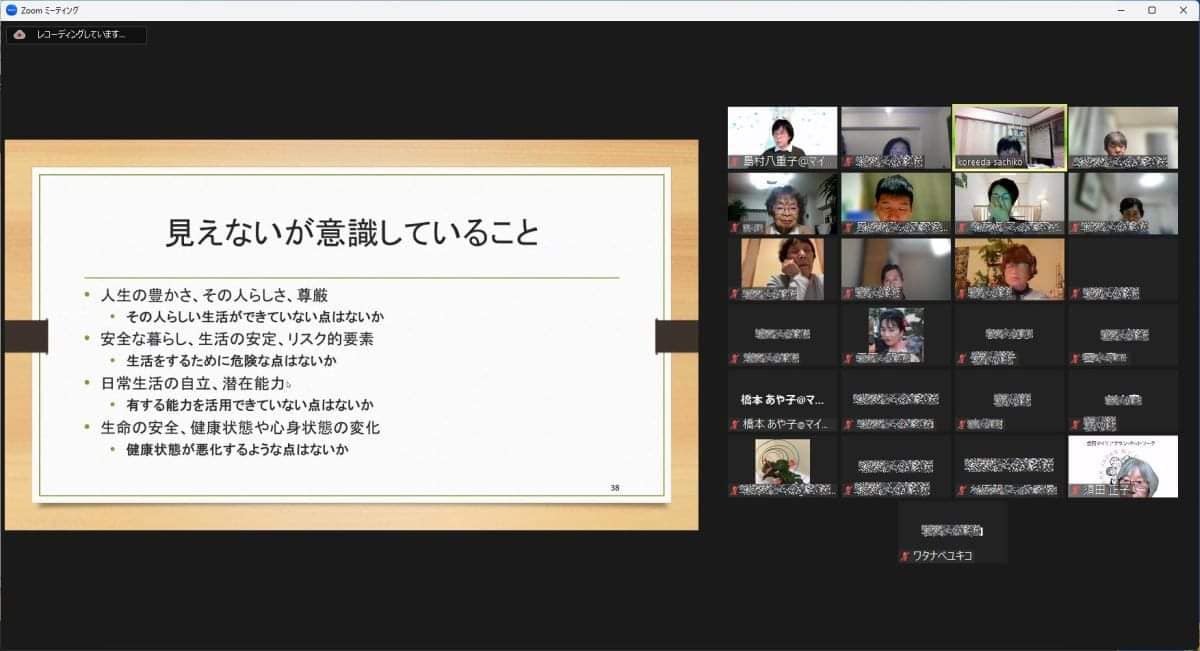This screenshot has height=651, width=1200.
Task: Click the slide title 見えないが意識していること
Action: (352, 232)
